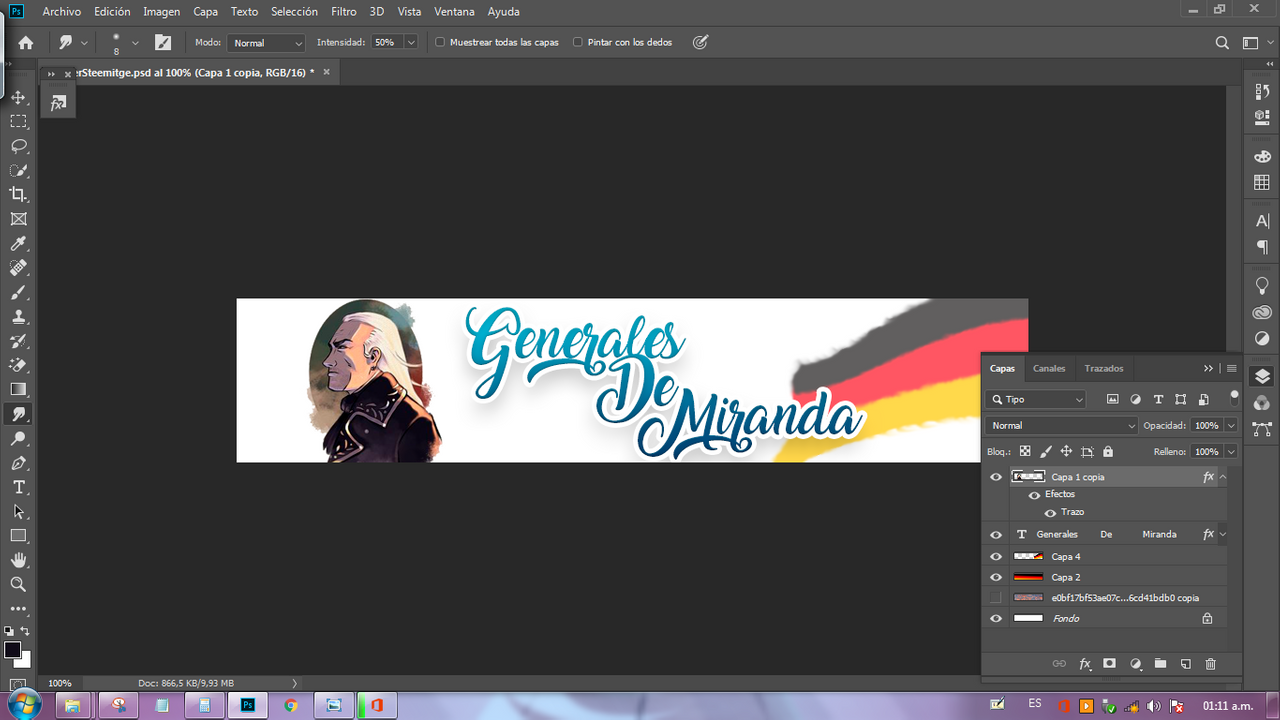This screenshot has width=1280, height=720.
Task: Select the Path Selection tool
Action: coord(18,511)
